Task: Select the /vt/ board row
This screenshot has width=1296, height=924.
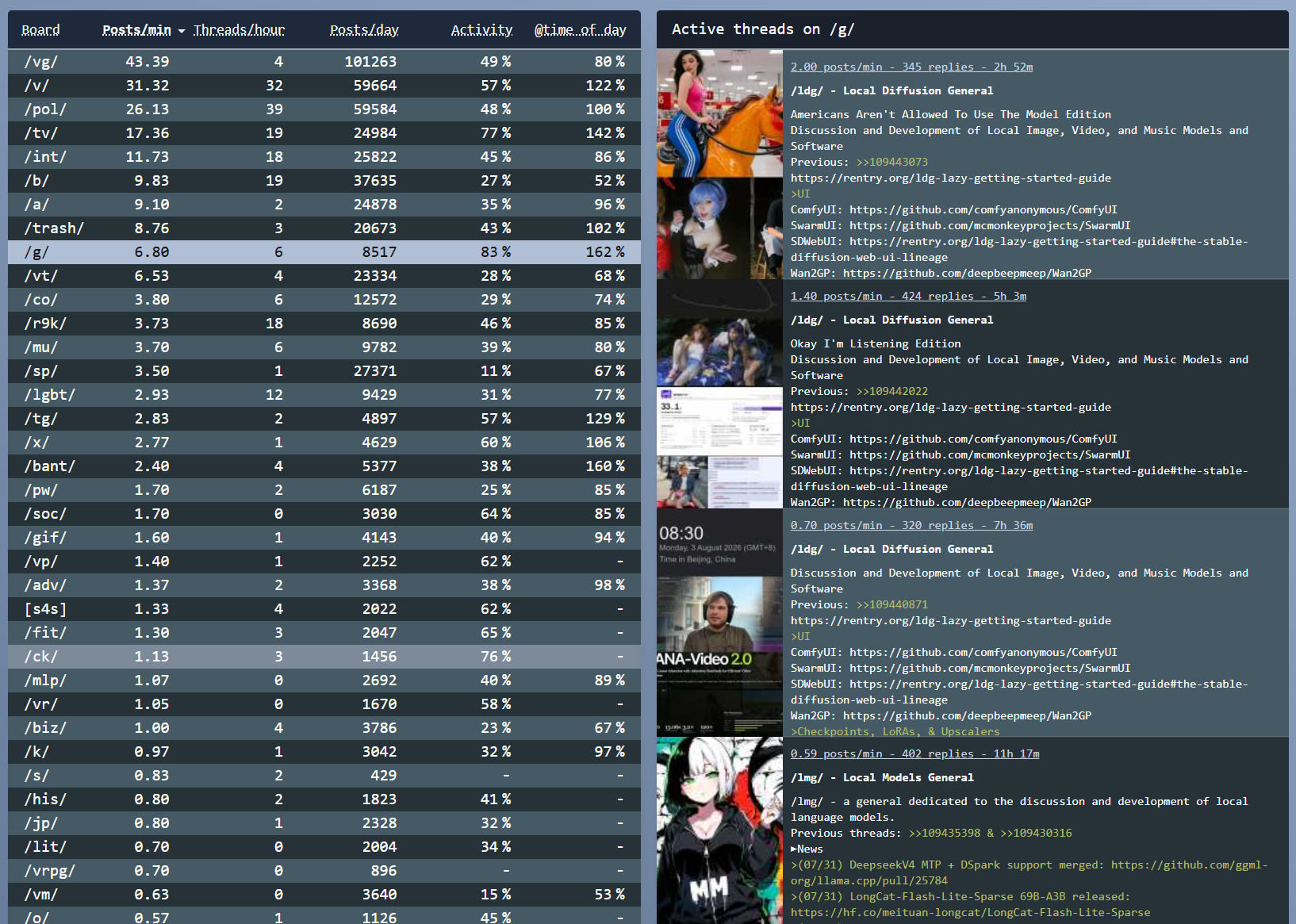Action: coord(324,276)
